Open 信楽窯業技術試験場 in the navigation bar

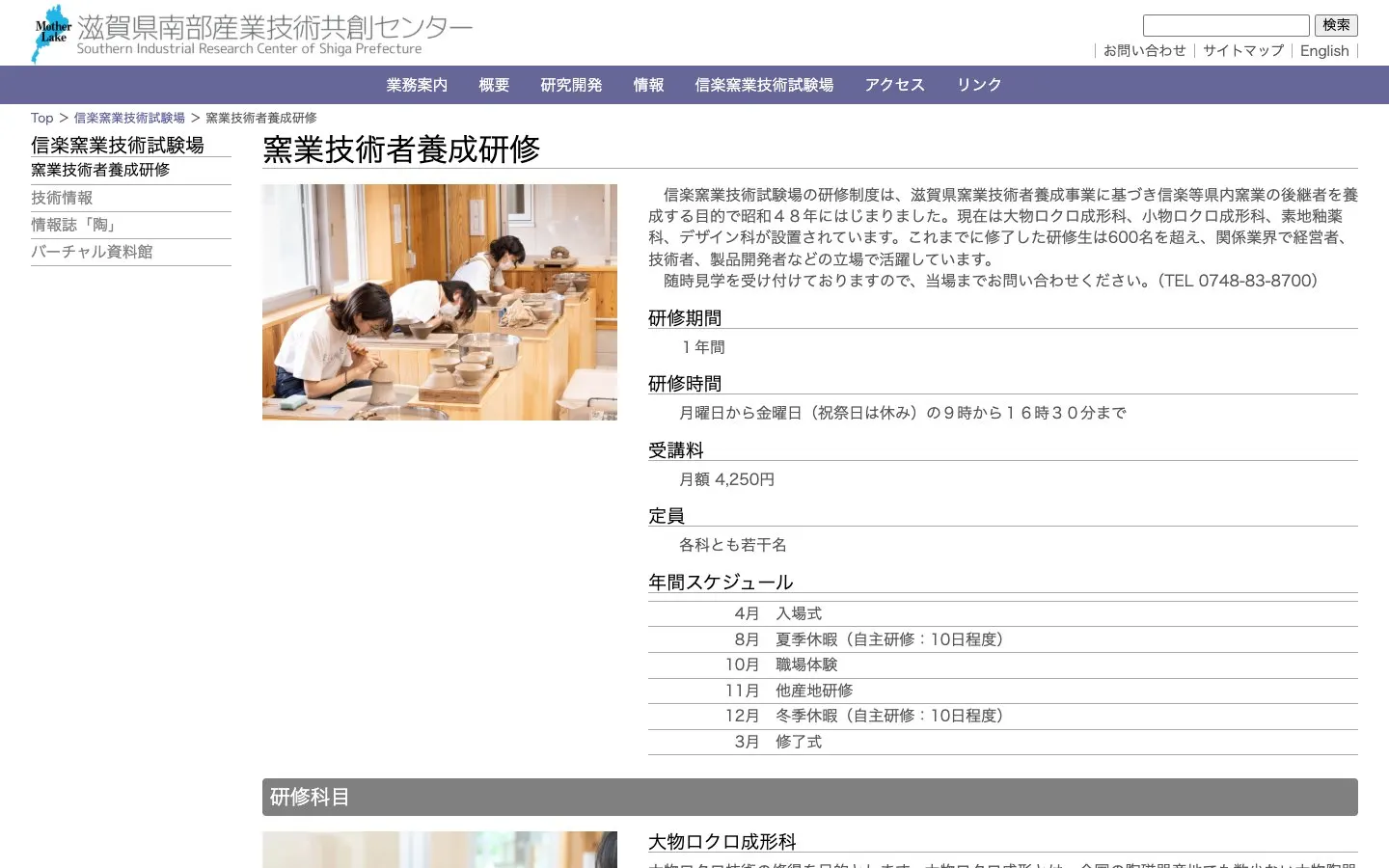coord(764,85)
